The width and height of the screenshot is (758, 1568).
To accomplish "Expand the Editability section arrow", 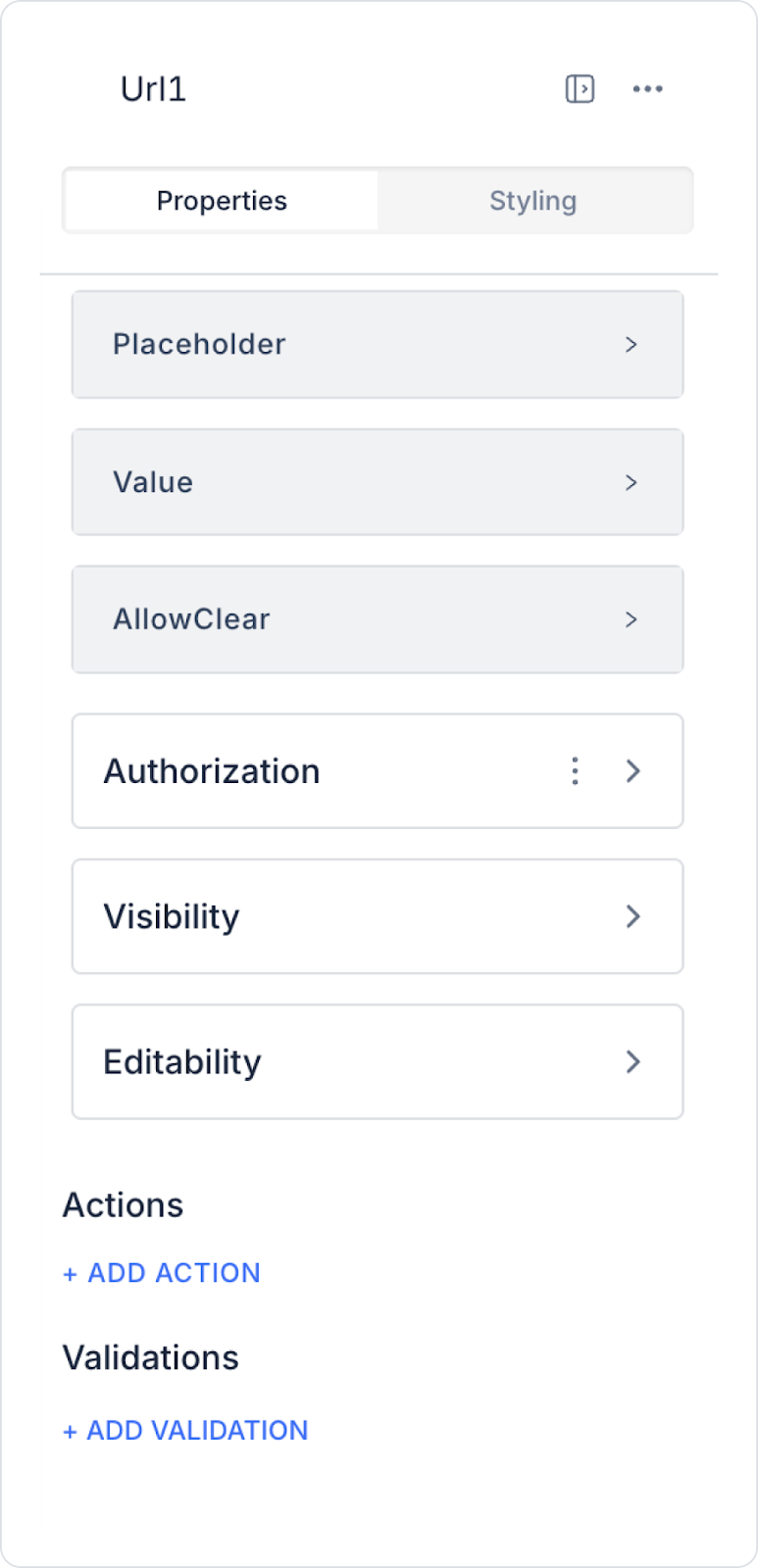I will (x=633, y=1061).
